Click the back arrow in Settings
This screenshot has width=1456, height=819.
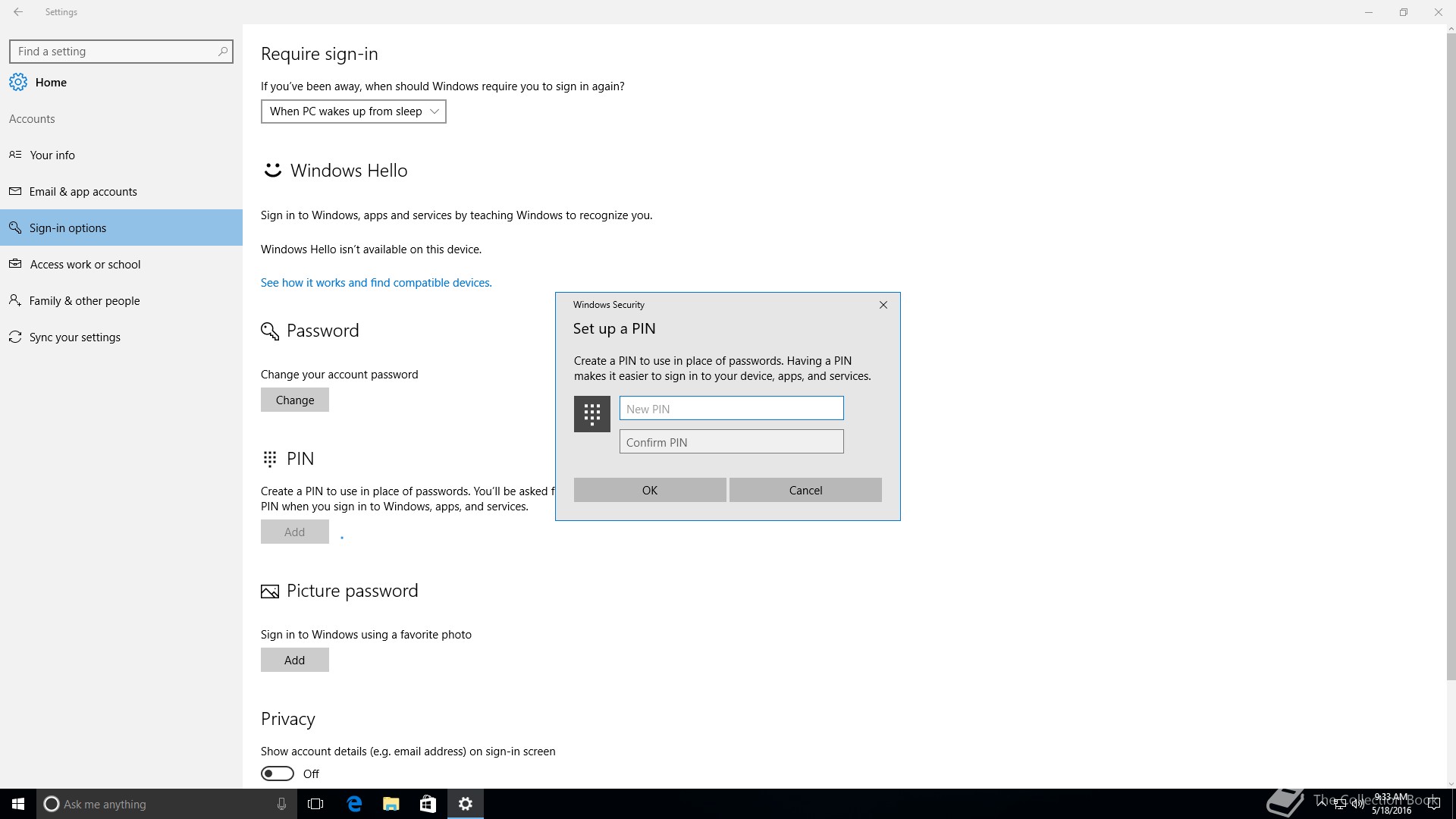tap(18, 12)
